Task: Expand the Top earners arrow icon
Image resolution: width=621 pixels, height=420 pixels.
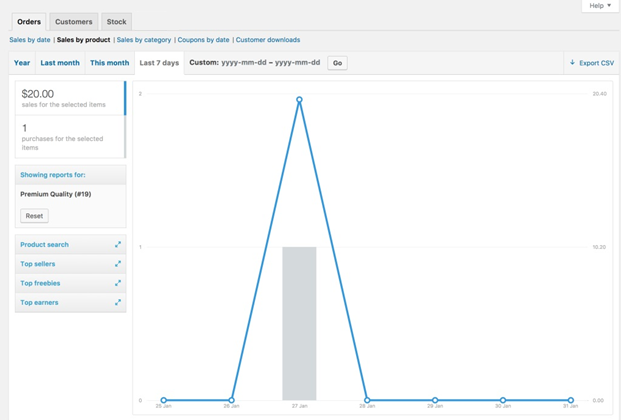Action: point(118,302)
